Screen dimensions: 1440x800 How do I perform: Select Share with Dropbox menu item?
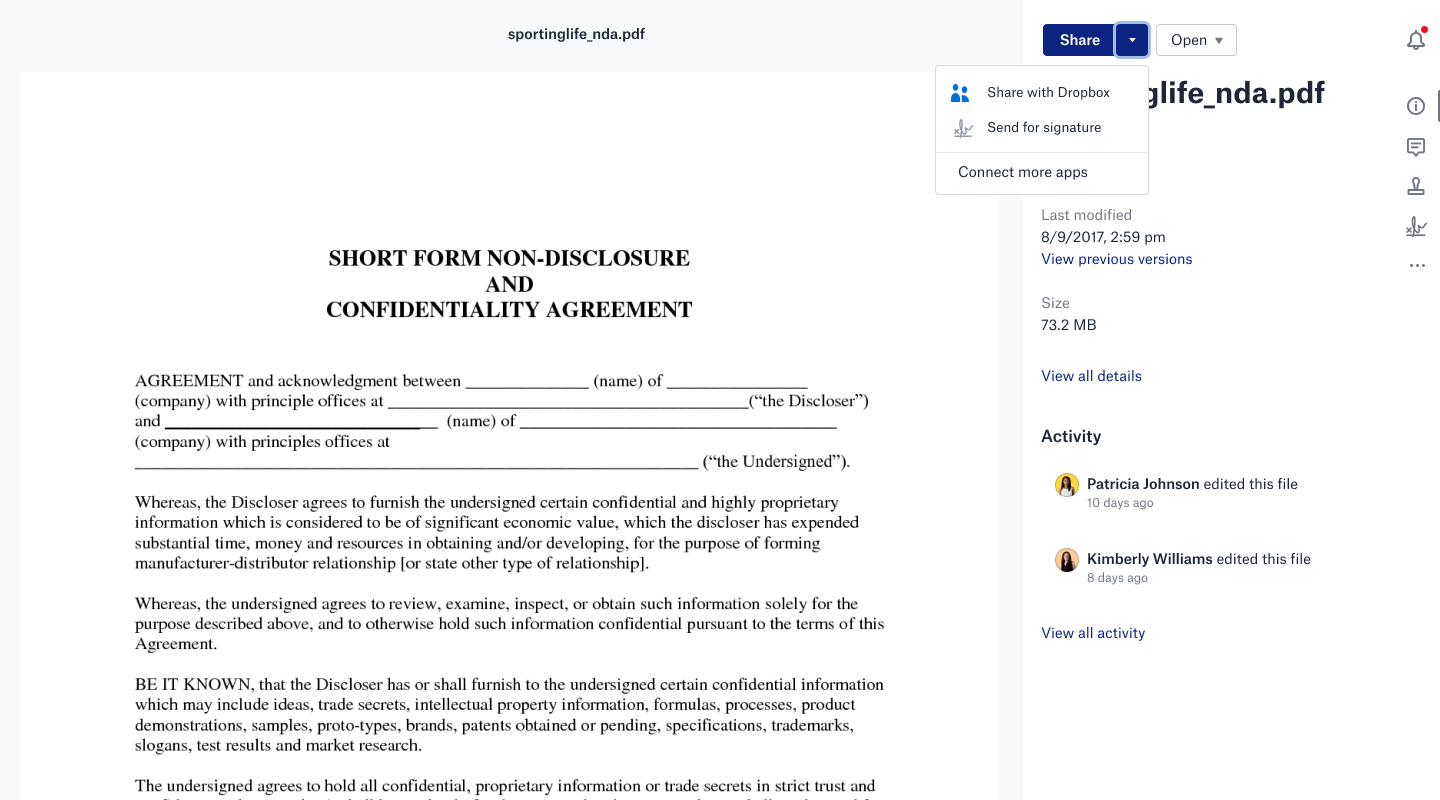tap(1048, 93)
